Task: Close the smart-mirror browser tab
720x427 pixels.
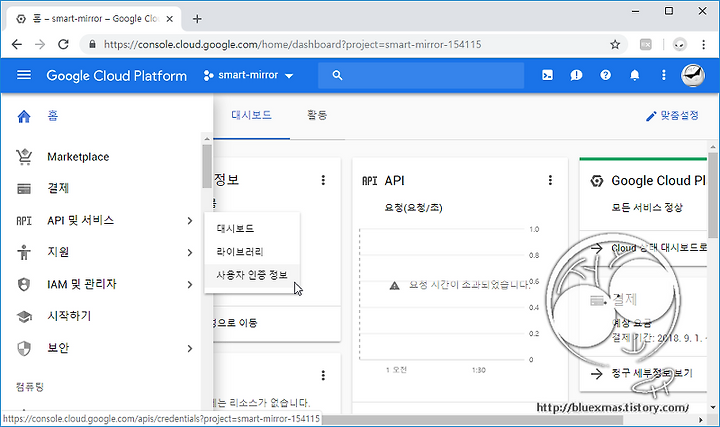Action: click(x=169, y=19)
